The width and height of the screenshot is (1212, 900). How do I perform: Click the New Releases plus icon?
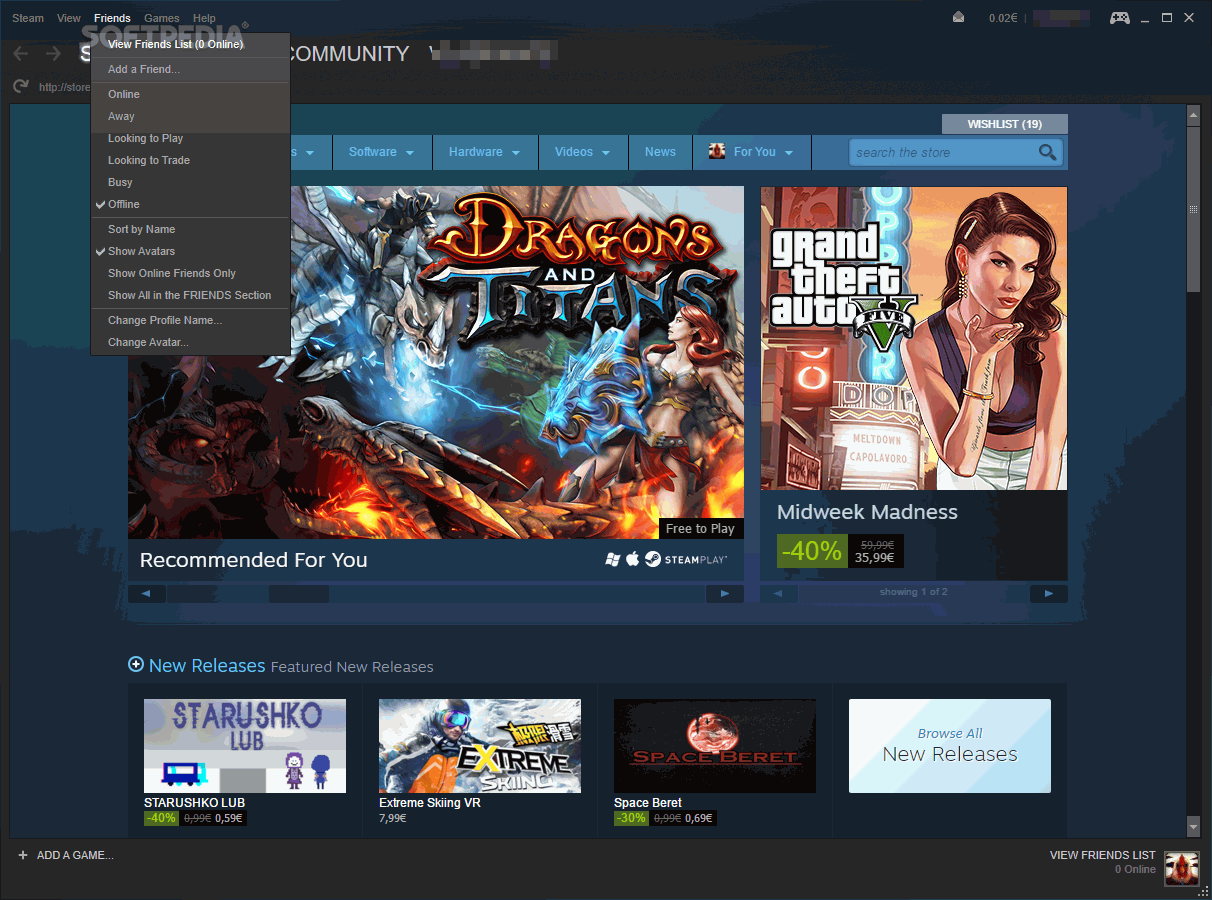[136, 664]
